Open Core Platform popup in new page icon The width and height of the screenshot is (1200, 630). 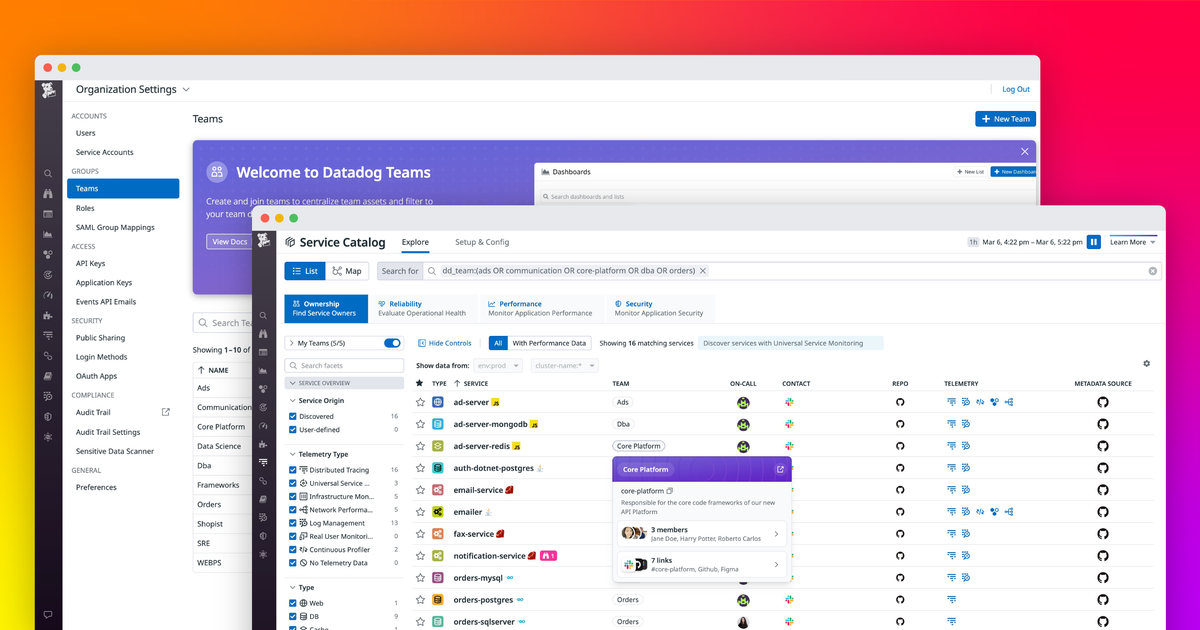[780, 469]
